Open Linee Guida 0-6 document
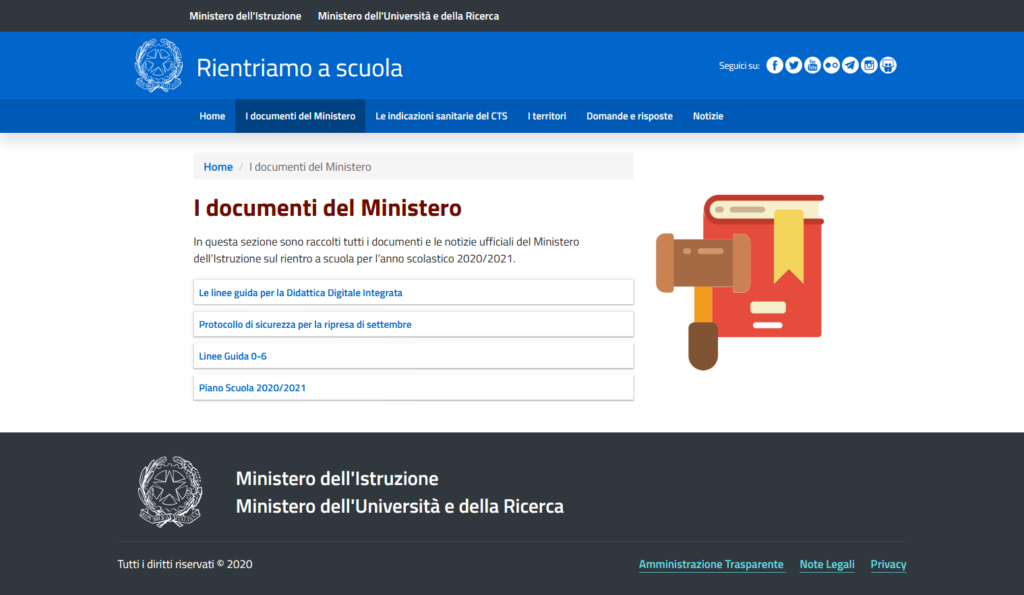 [413, 356]
